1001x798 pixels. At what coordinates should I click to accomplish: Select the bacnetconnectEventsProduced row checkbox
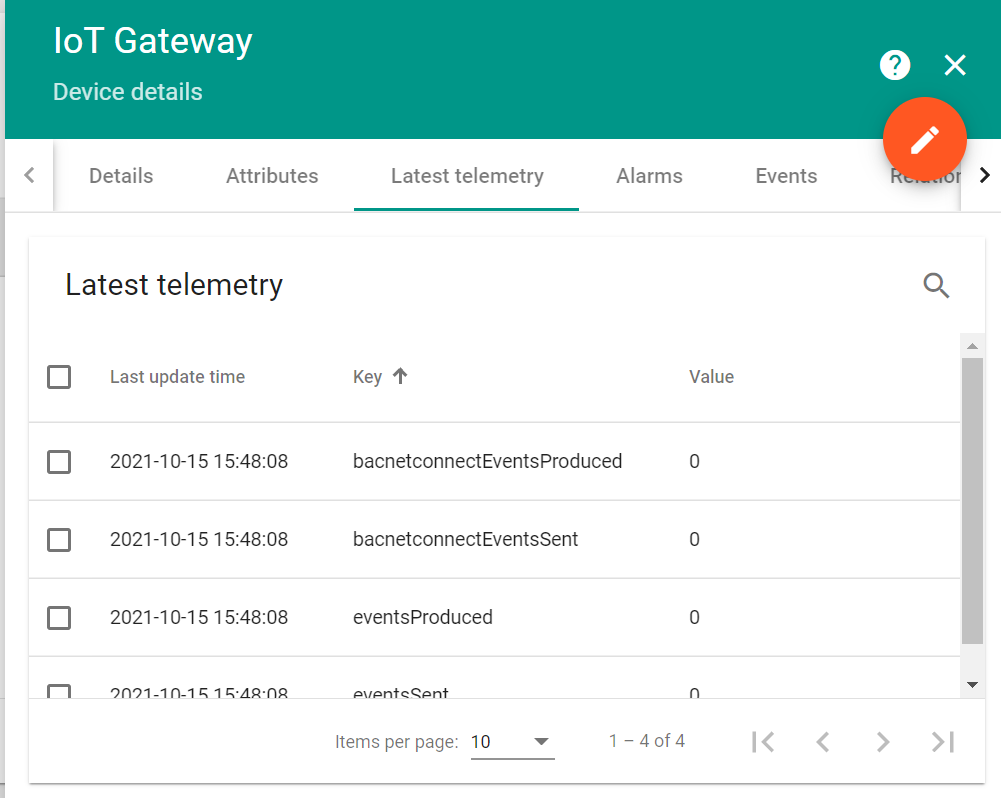pos(59,461)
